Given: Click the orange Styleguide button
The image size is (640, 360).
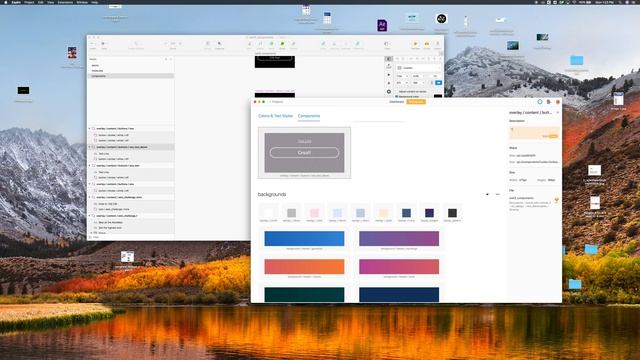Looking at the screenshot, I should (416, 102).
